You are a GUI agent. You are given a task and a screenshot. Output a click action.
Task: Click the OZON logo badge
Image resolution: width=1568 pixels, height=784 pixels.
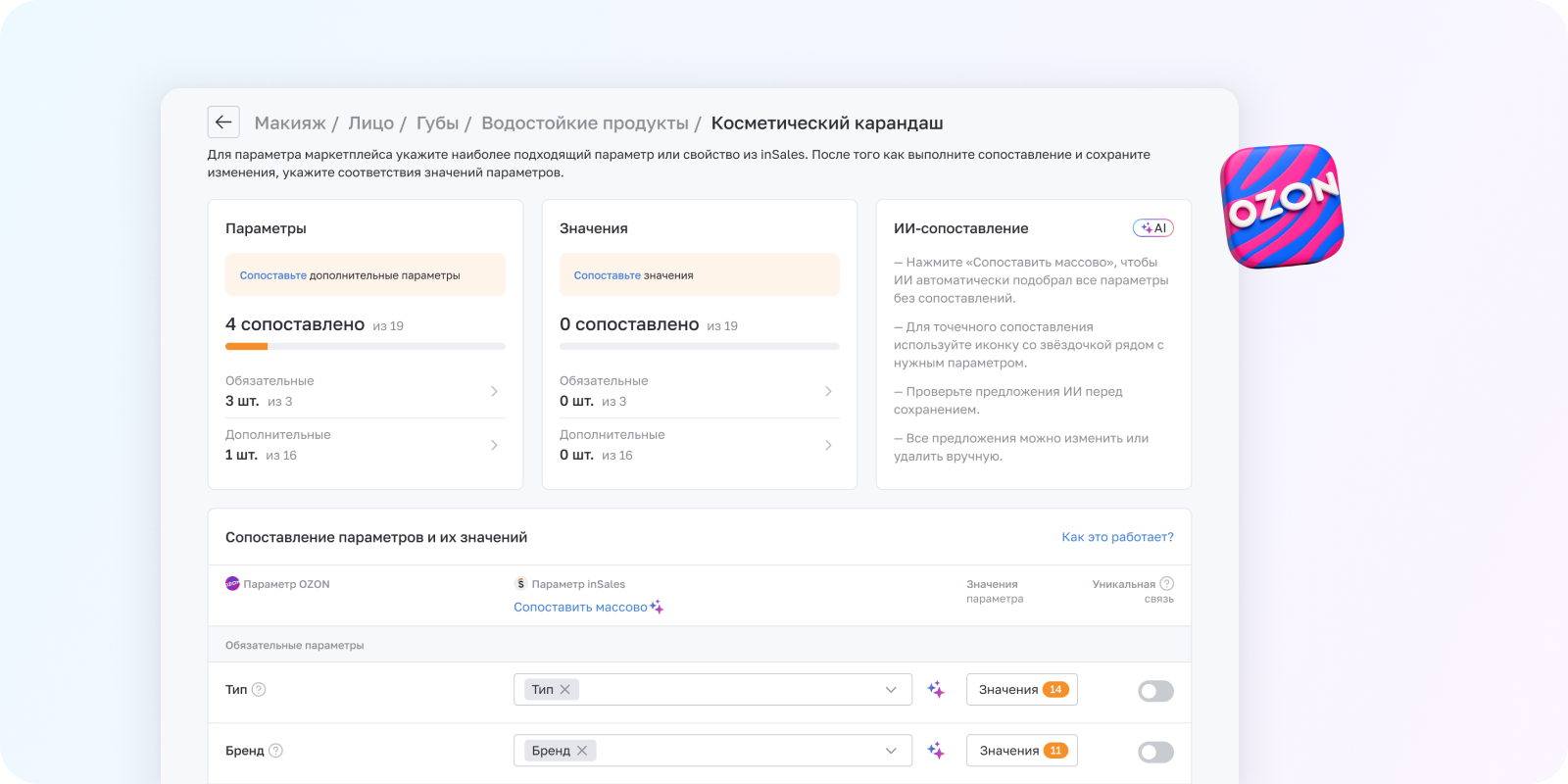click(x=1282, y=207)
